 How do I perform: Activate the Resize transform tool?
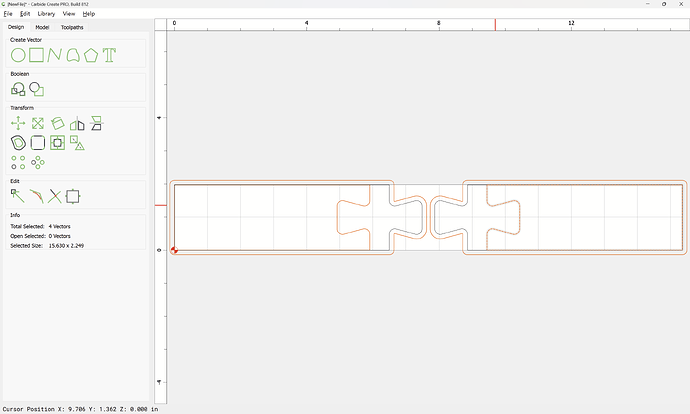(x=38, y=124)
